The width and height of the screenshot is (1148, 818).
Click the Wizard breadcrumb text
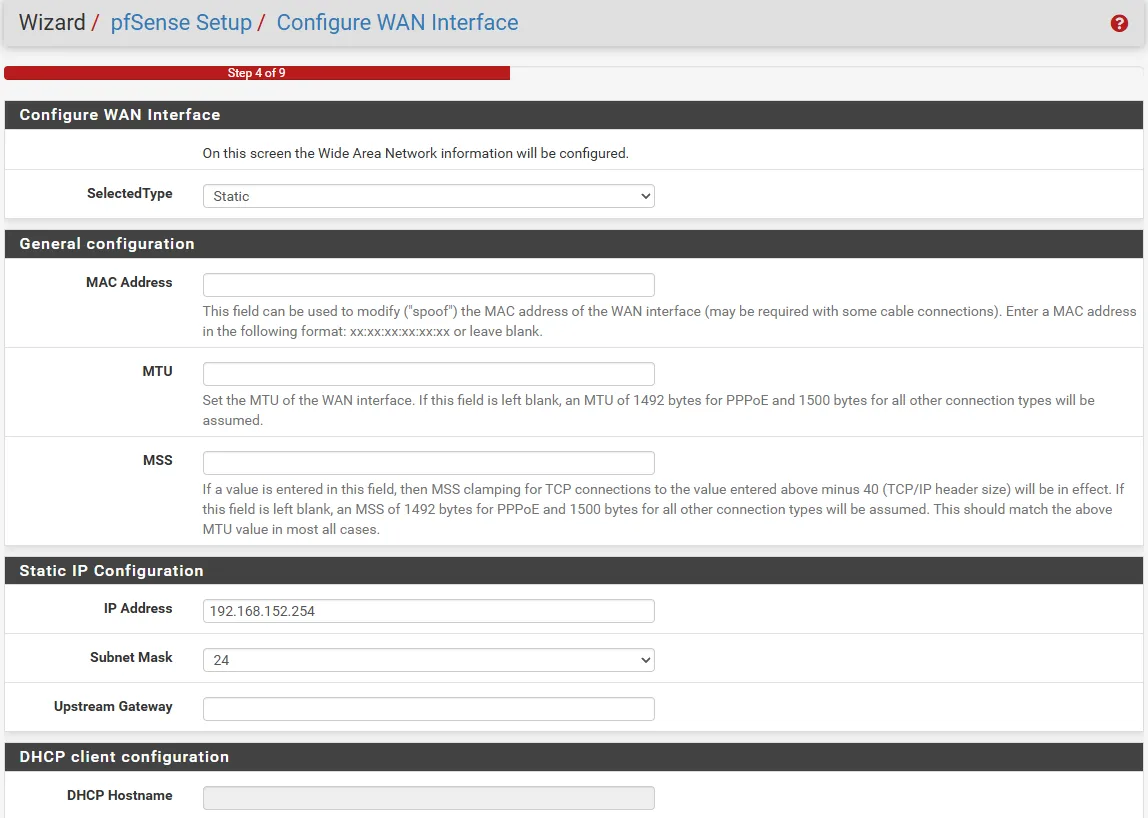(52, 23)
